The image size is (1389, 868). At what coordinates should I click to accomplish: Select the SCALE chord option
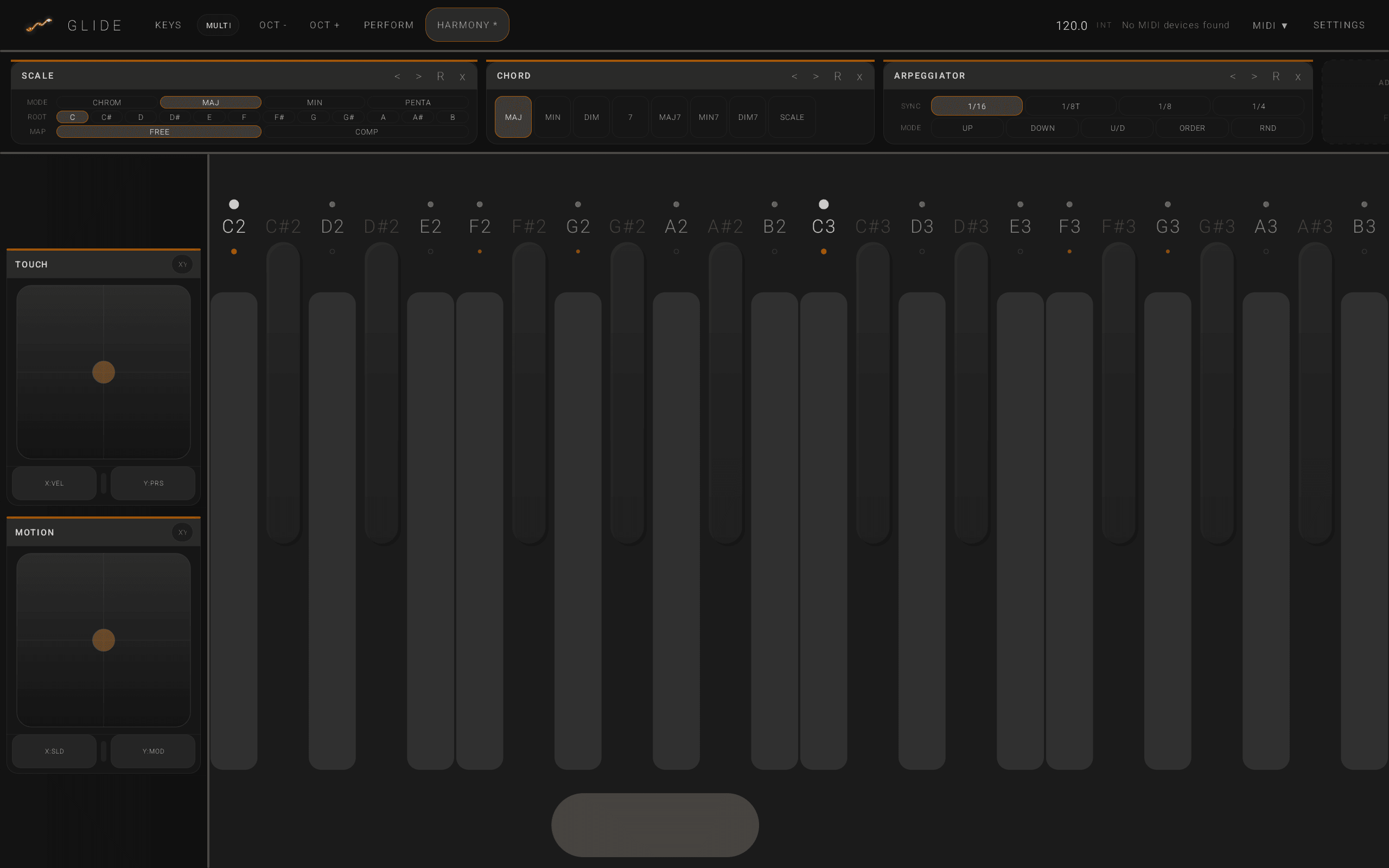pyautogui.click(x=792, y=117)
